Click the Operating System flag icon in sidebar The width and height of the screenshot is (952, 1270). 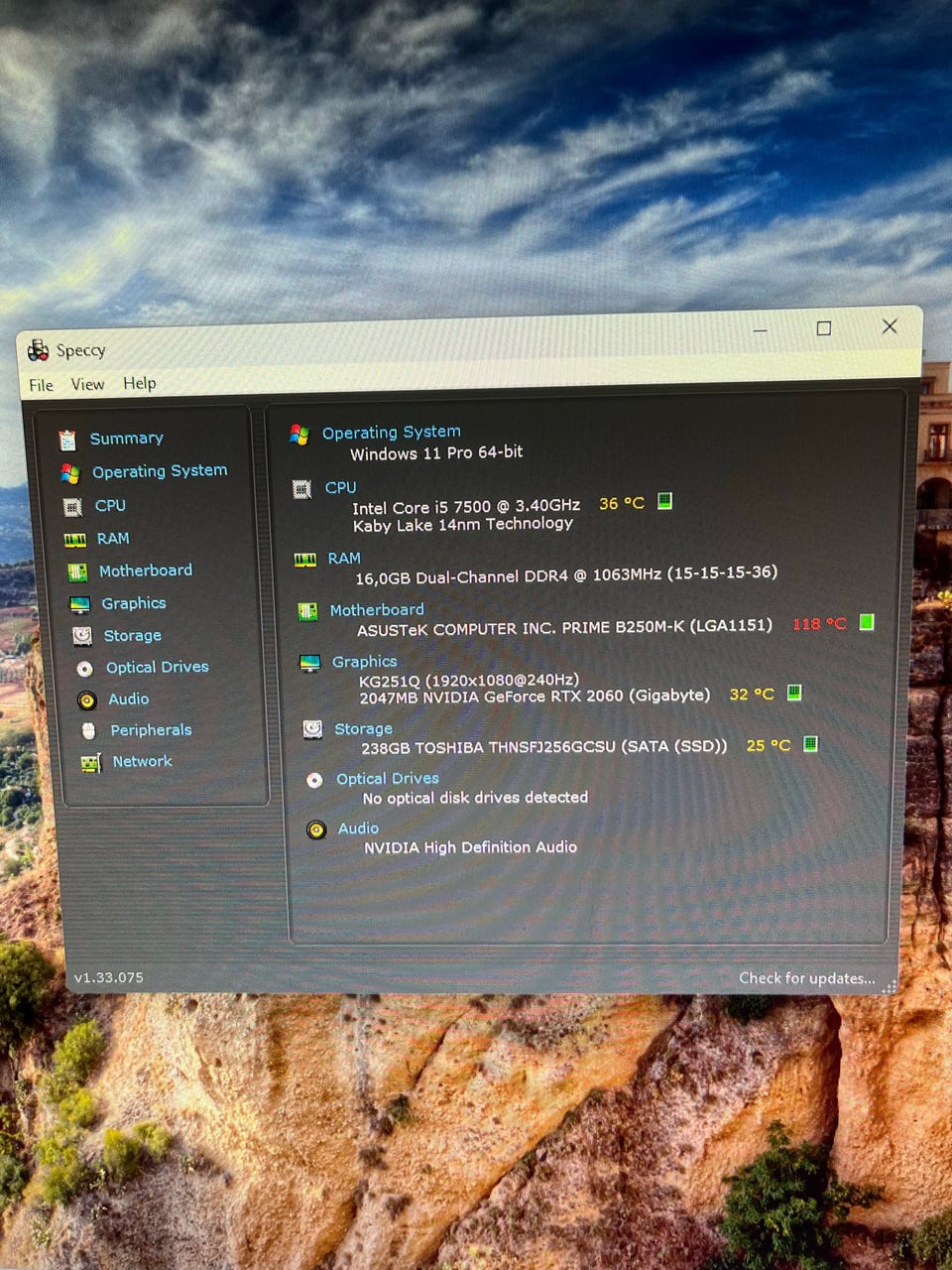point(69,473)
